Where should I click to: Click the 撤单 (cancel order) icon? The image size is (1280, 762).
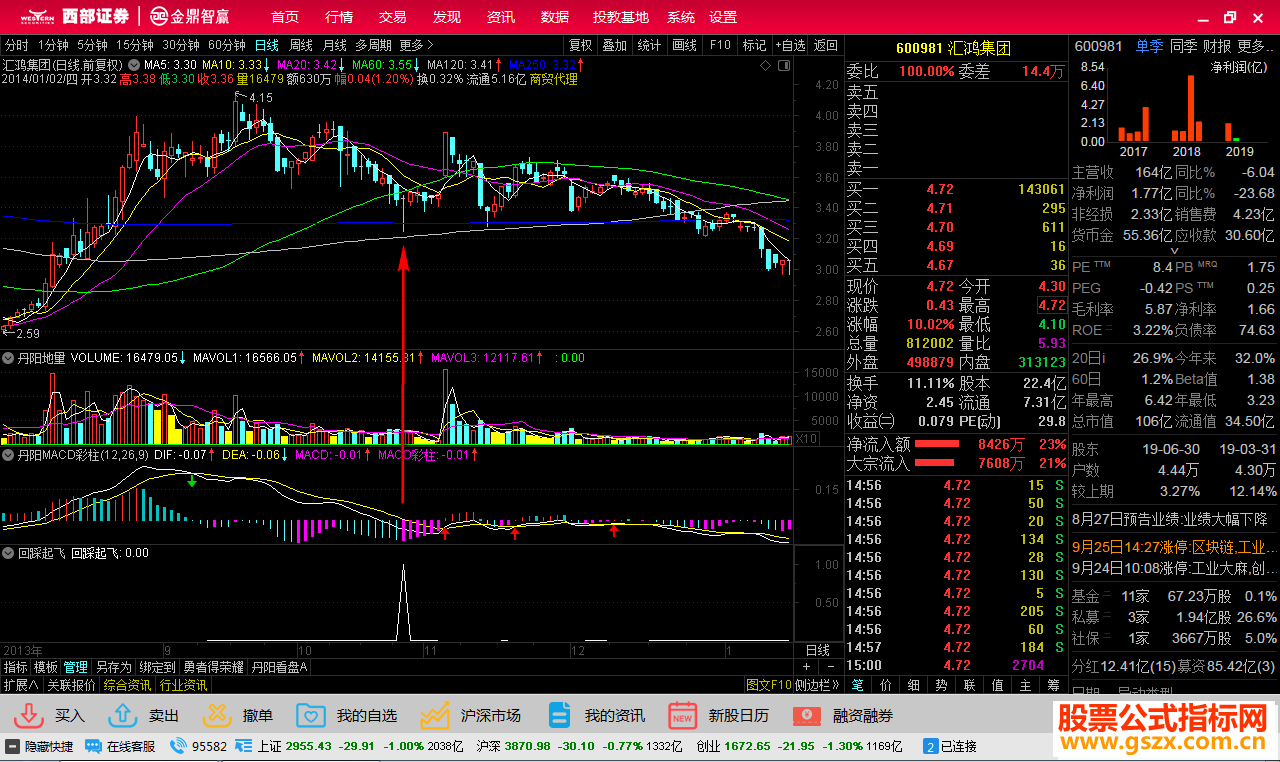click(217, 715)
